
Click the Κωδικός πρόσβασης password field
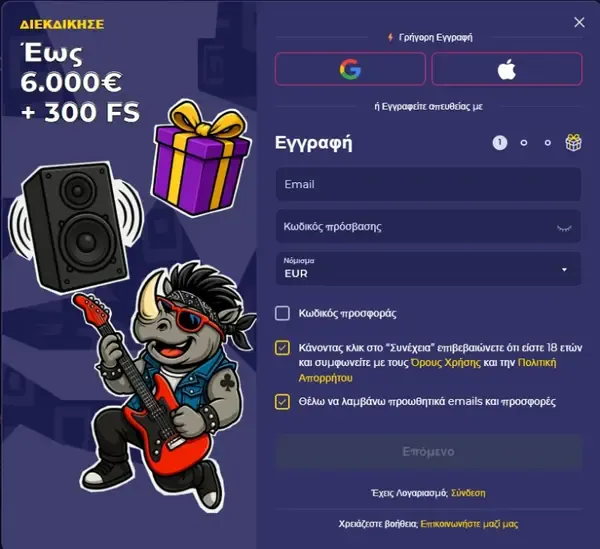[428, 226]
